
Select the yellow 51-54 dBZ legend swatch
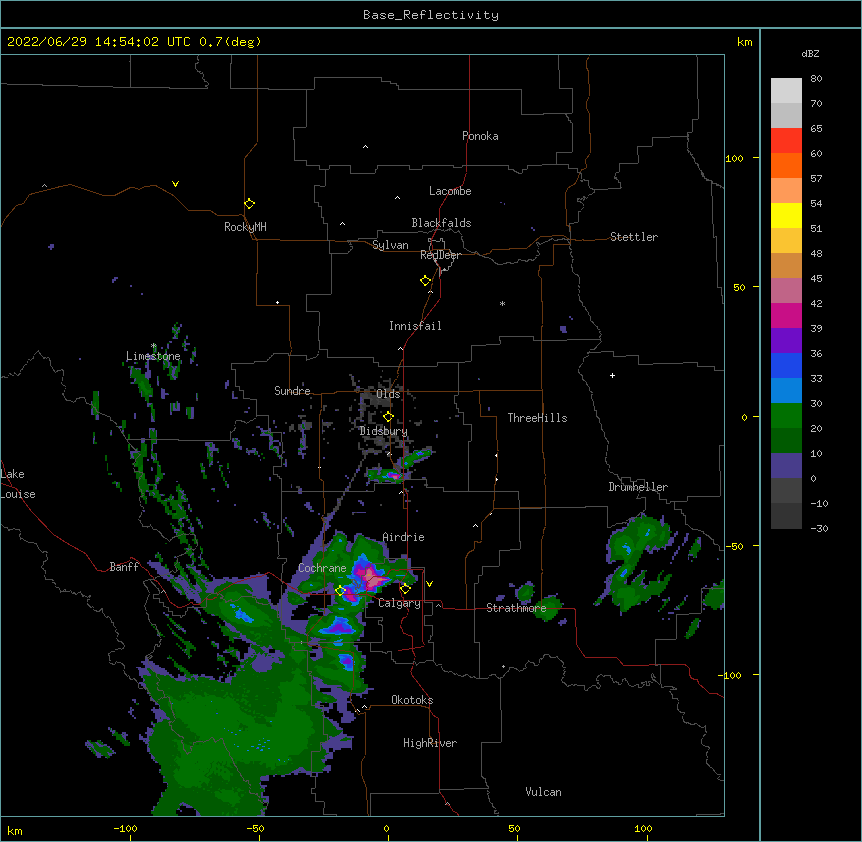[x=786, y=215]
